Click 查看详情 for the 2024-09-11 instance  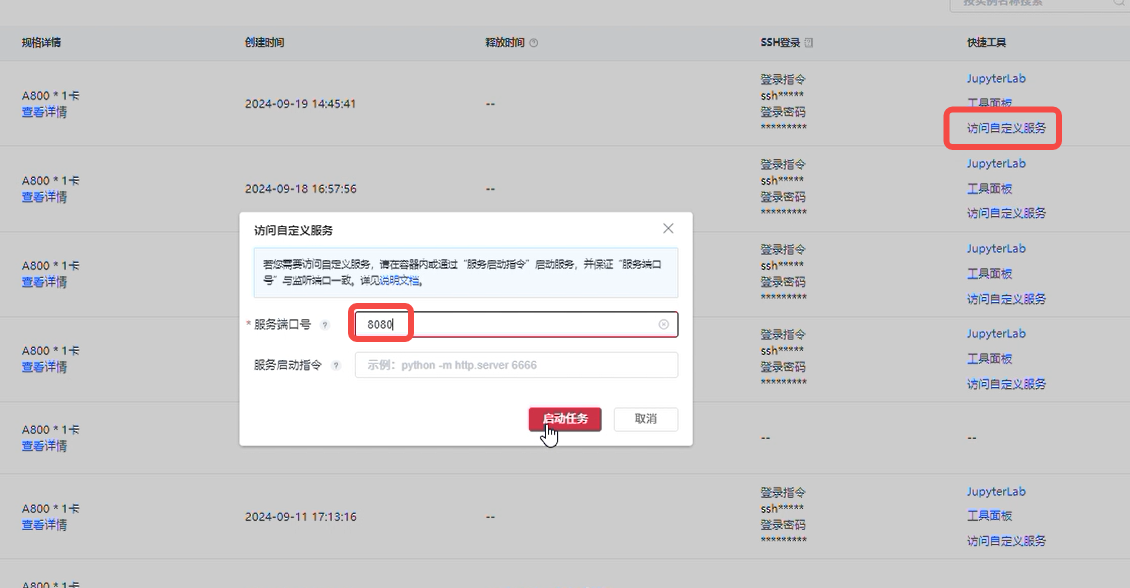pos(45,525)
